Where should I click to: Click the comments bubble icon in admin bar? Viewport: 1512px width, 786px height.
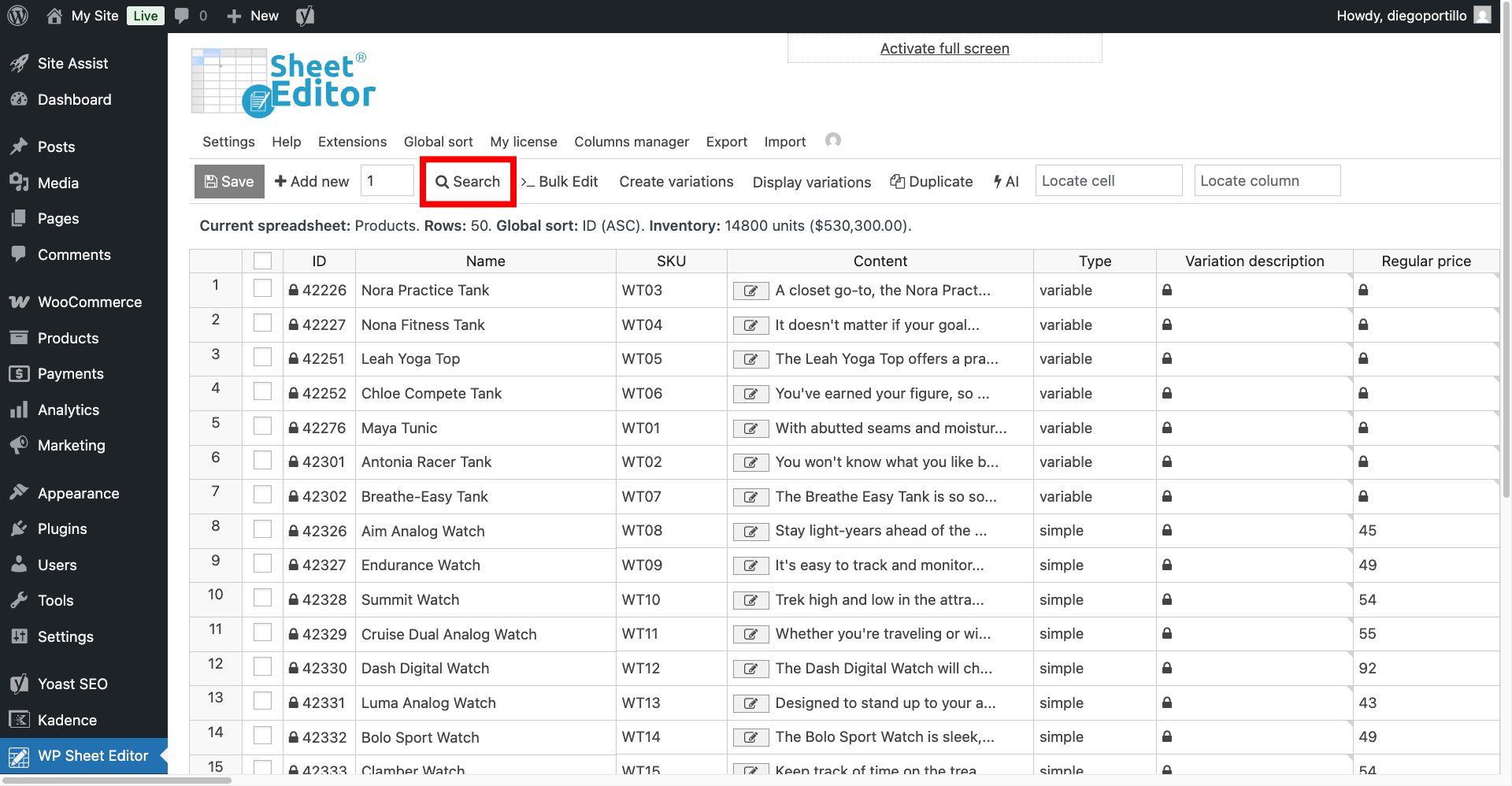point(182,16)
